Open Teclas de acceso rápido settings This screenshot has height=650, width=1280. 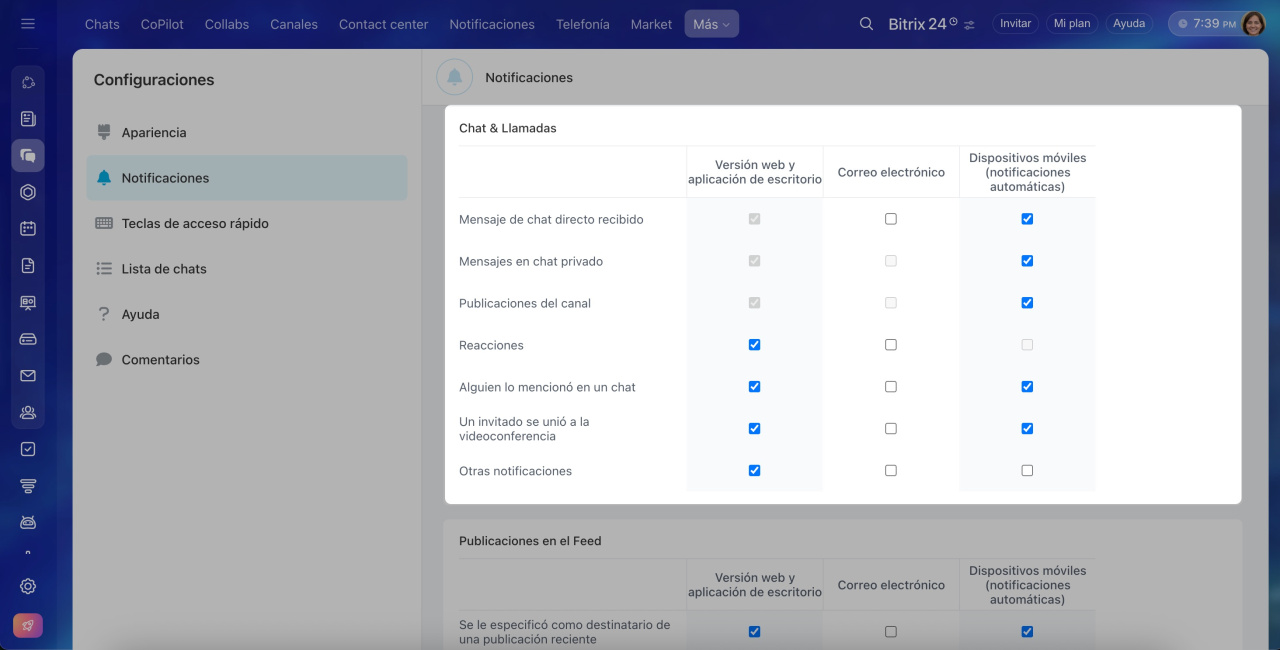tap(195, 223)
